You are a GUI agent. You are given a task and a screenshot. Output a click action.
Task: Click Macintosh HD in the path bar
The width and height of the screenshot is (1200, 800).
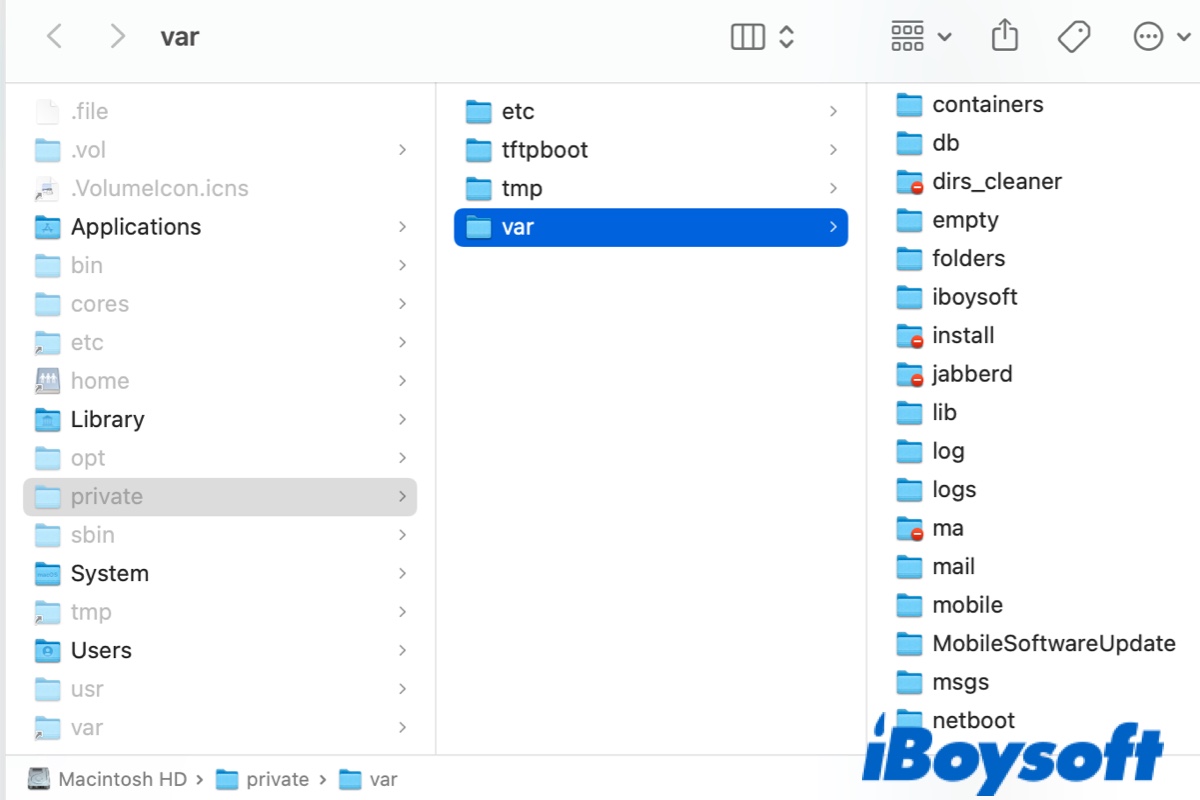[x=122, y=779]
